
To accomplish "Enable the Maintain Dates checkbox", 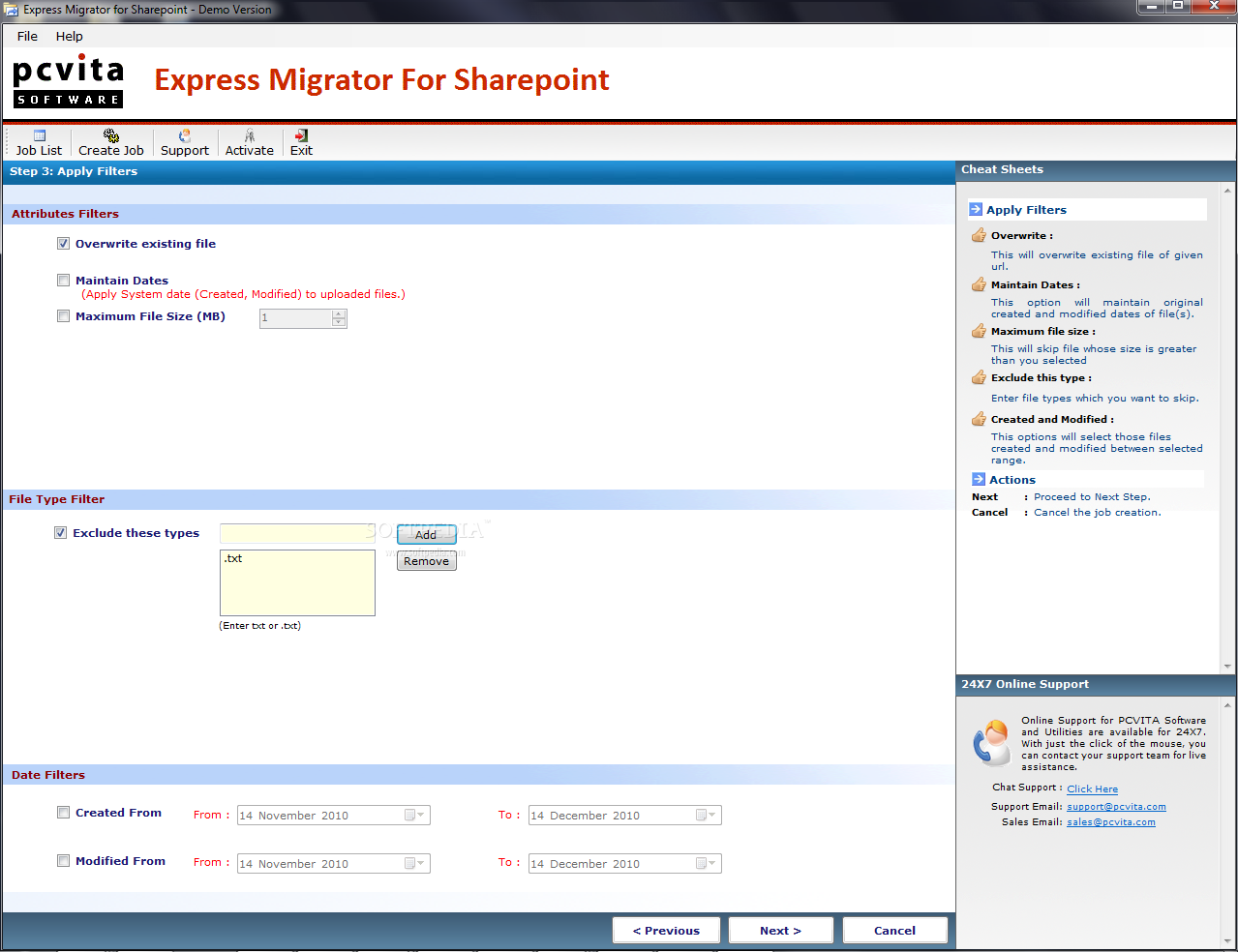I will tap(63, 281).
